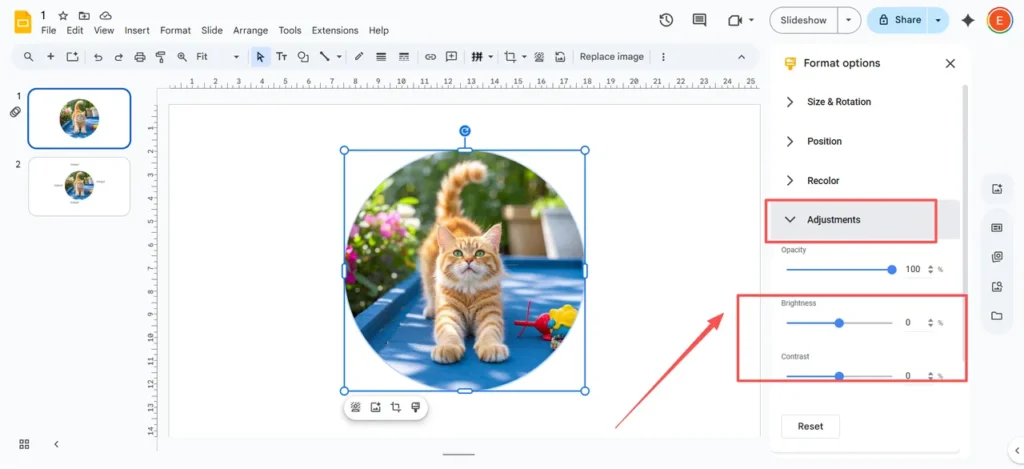
Task: Open the Google Slides home icon
Action: [23, 22]
